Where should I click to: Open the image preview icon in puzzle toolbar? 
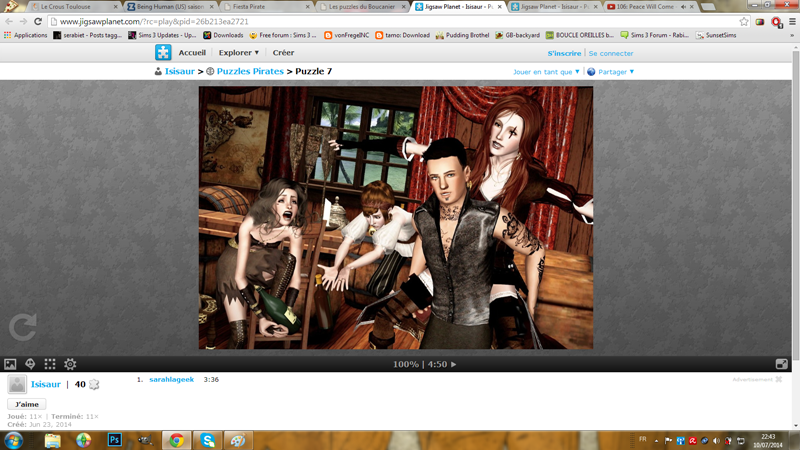click(x=10, y=364)
